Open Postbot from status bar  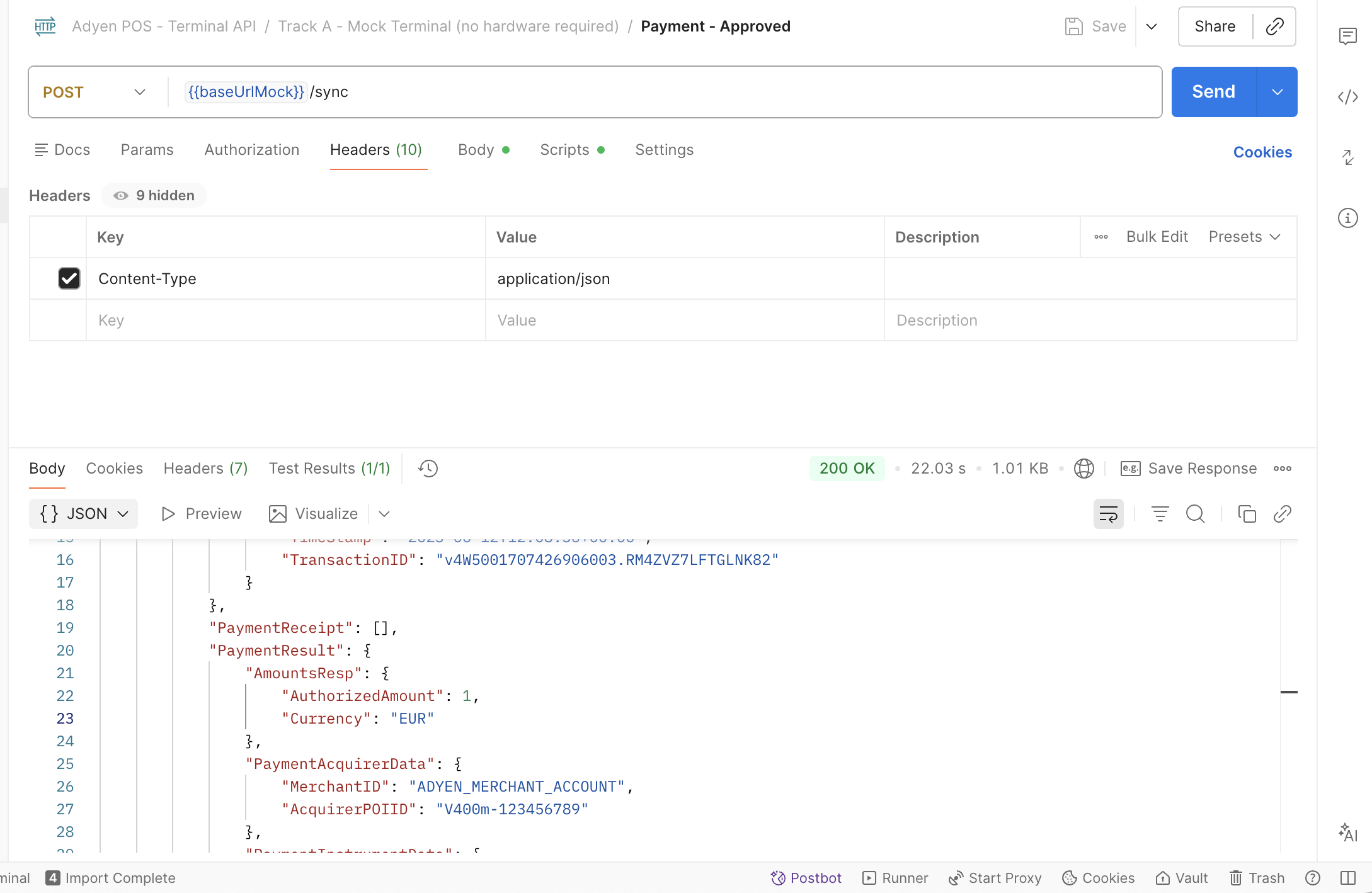click(x=806, y=878)
